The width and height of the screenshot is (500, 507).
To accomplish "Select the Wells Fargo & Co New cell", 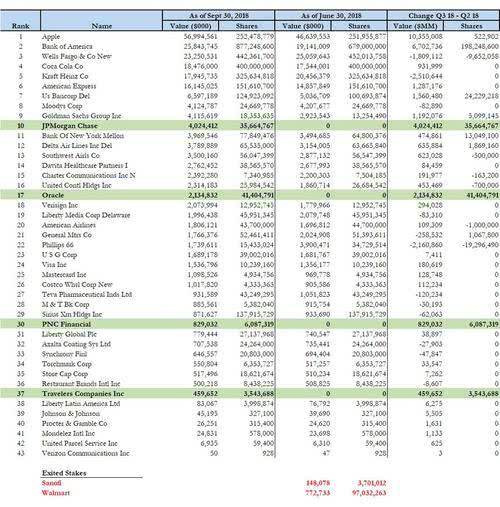I will pos(76,56).
